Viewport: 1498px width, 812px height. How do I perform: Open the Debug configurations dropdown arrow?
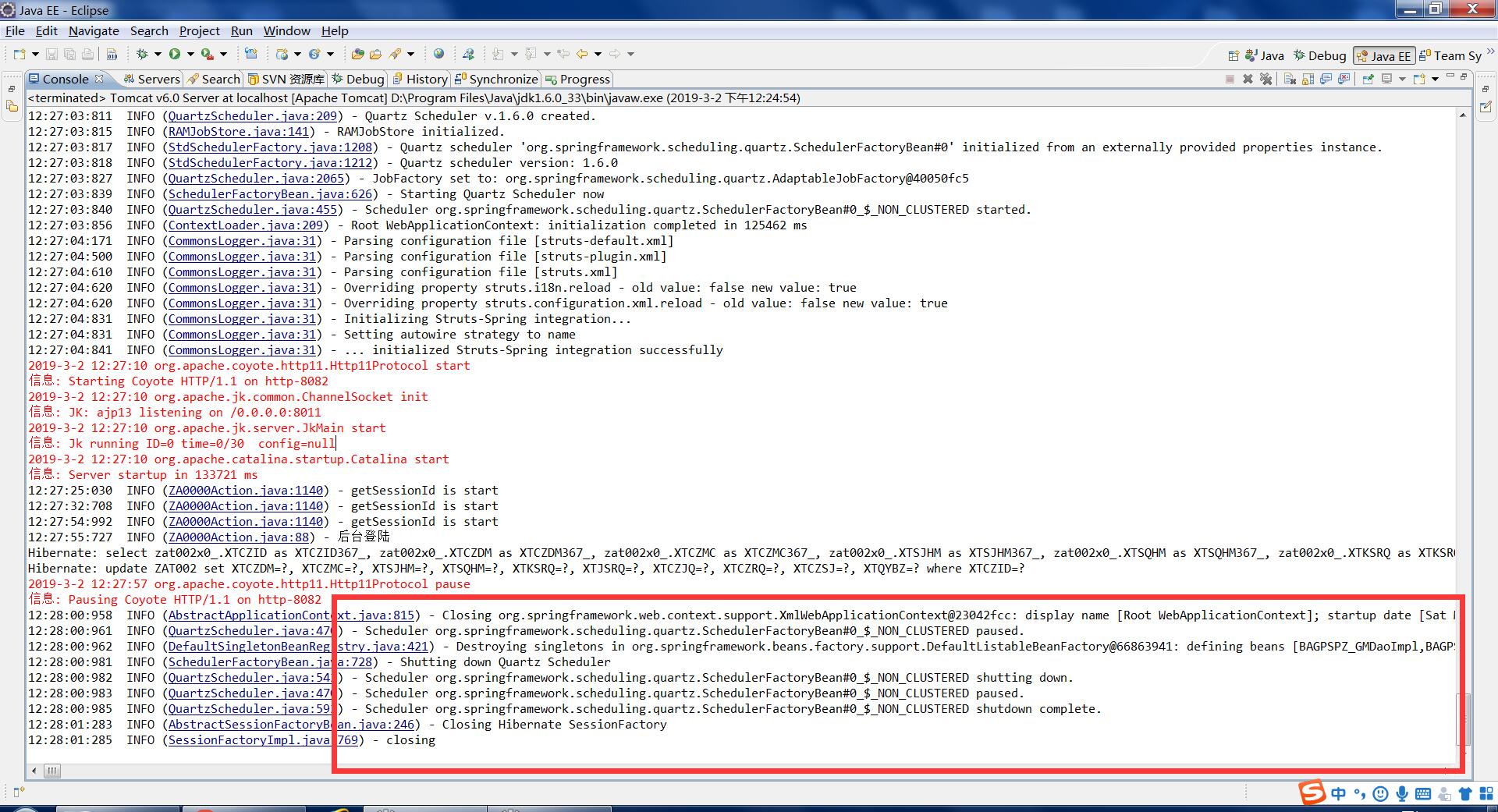click(158, 54)
